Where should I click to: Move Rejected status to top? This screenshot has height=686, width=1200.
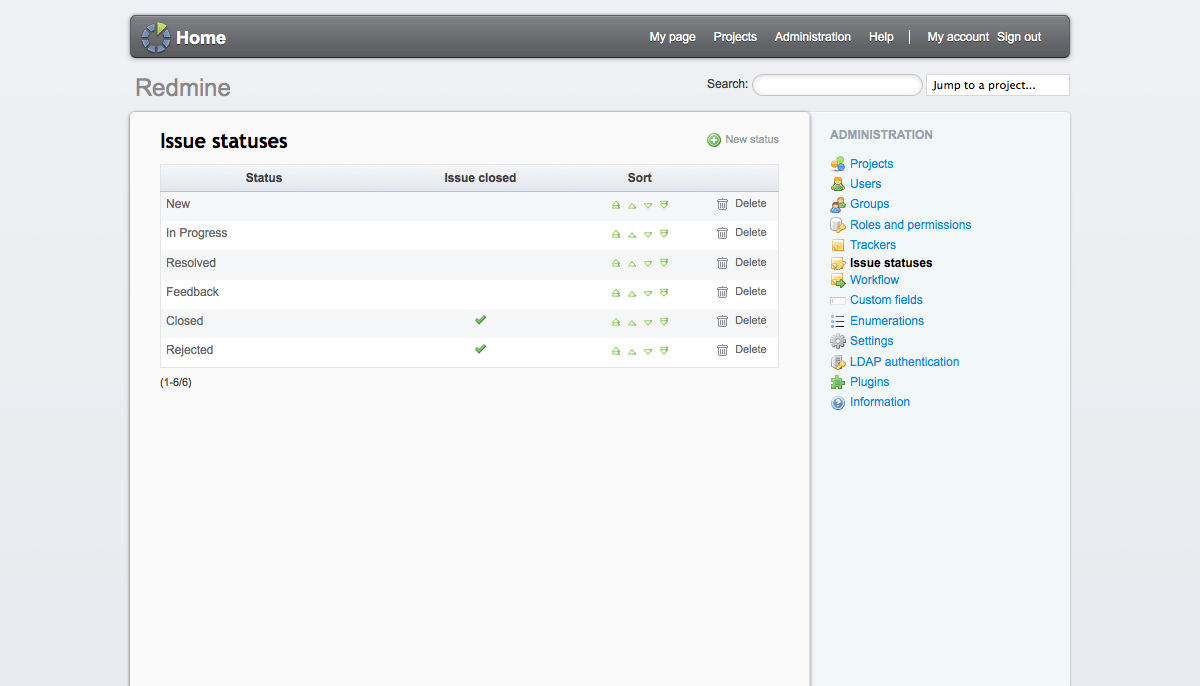tap(616, 351)
